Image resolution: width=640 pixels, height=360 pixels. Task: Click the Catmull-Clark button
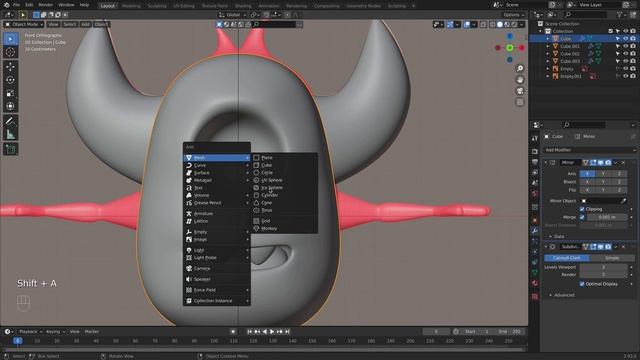[567, 258]
